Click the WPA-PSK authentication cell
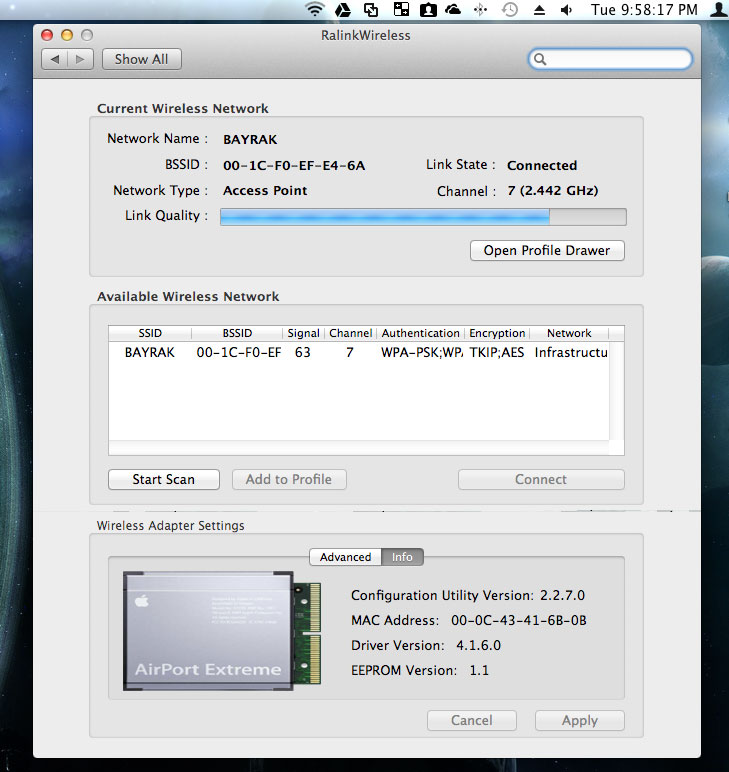Viewport: 729px width, 772px height. coord(422,353)
